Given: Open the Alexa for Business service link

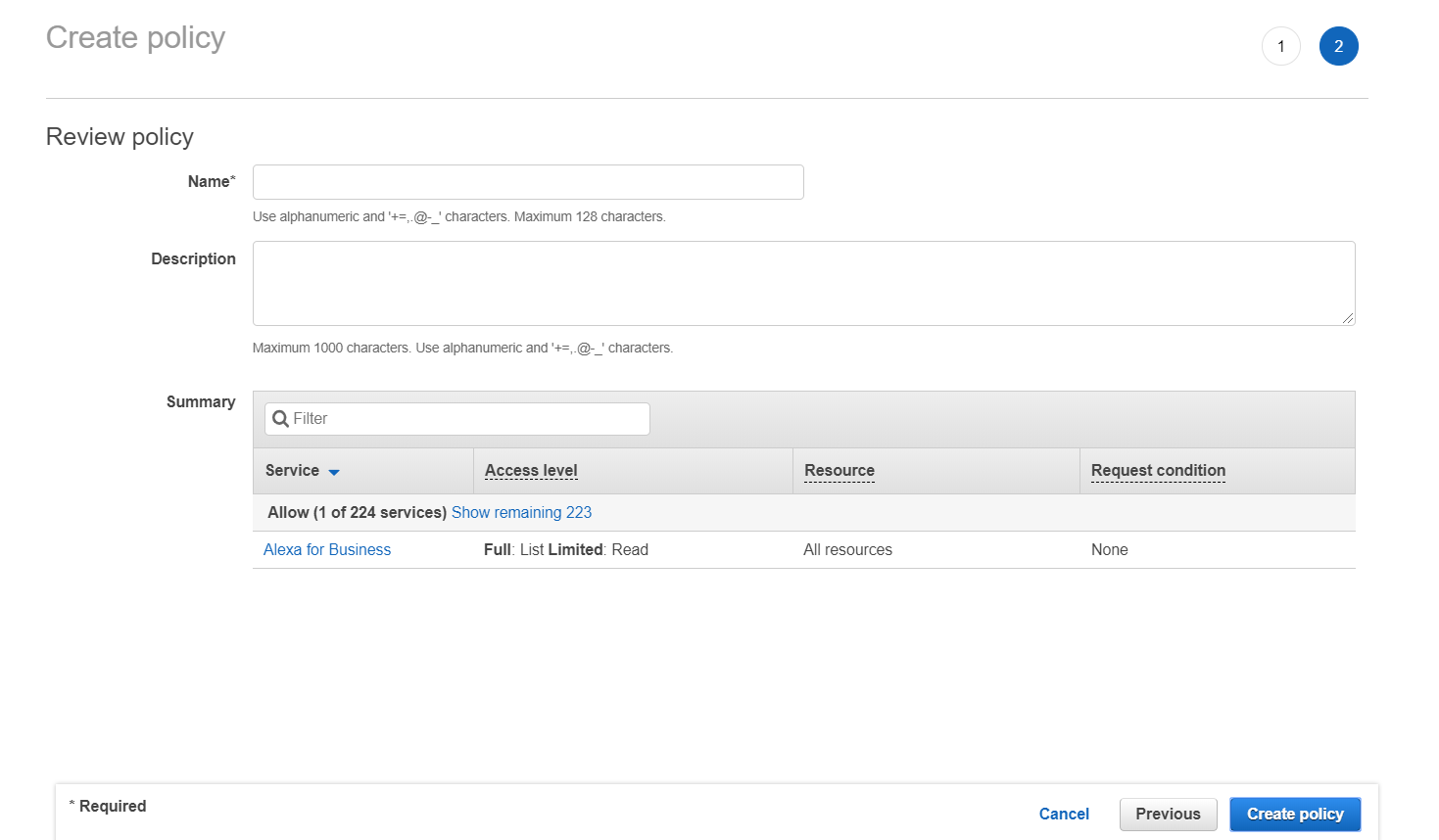Looking at the screenshot, I should (x=327, y=550).
